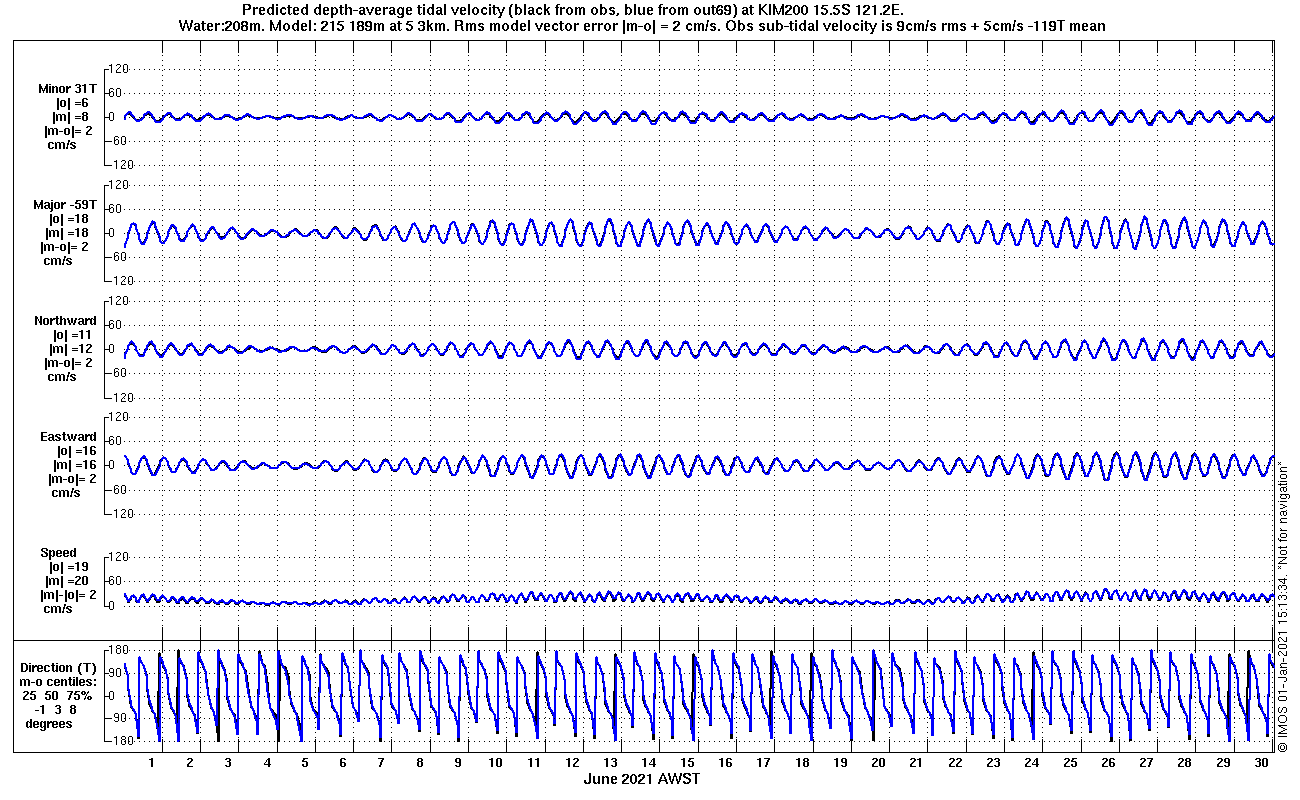Image resolution: width=1300 pixels, height=800 pixels.
Task: Click day '9' on the date axis
Action: point(457,763)
